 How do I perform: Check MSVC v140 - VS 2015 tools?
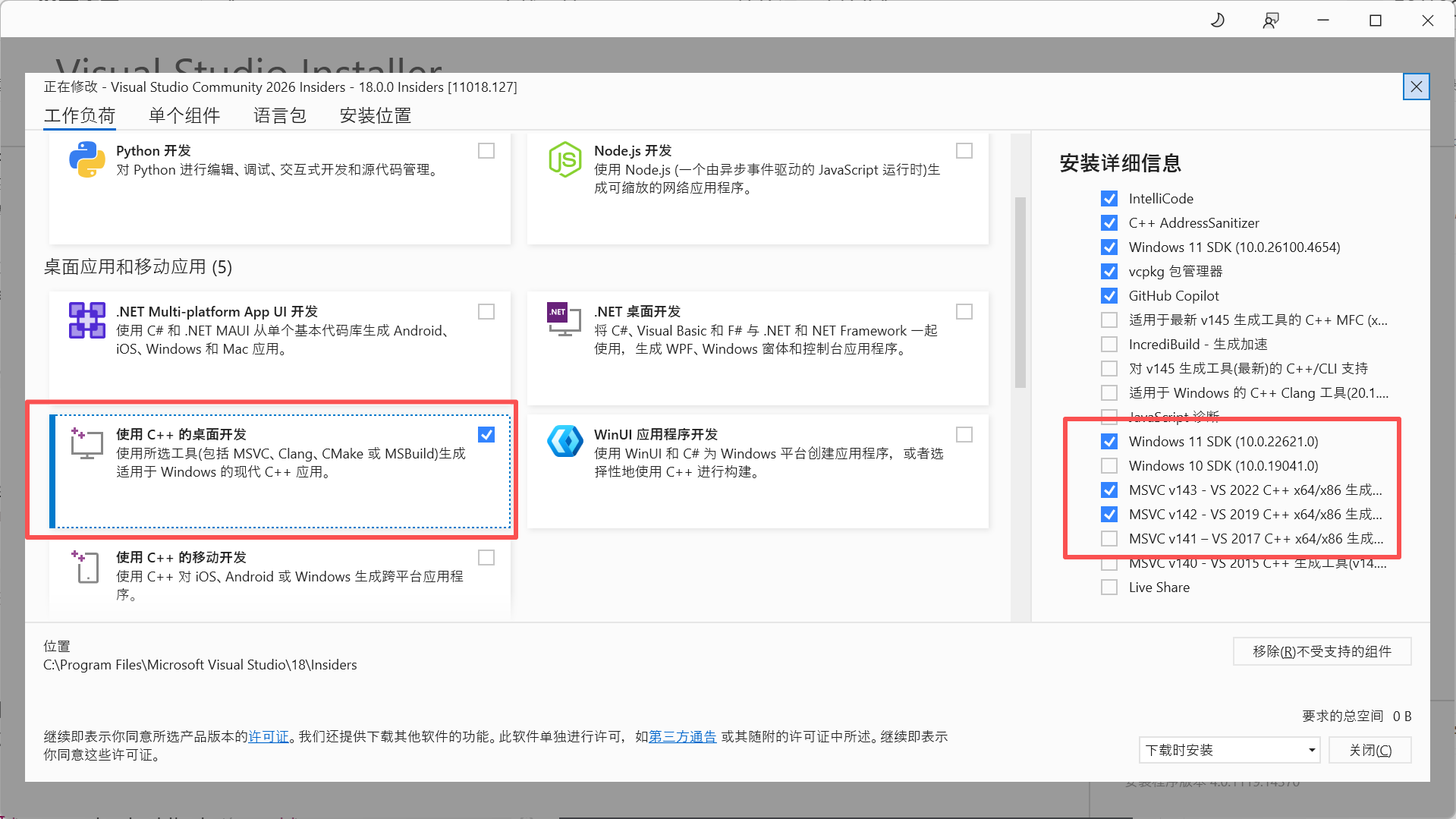(x=1109, y=564)
